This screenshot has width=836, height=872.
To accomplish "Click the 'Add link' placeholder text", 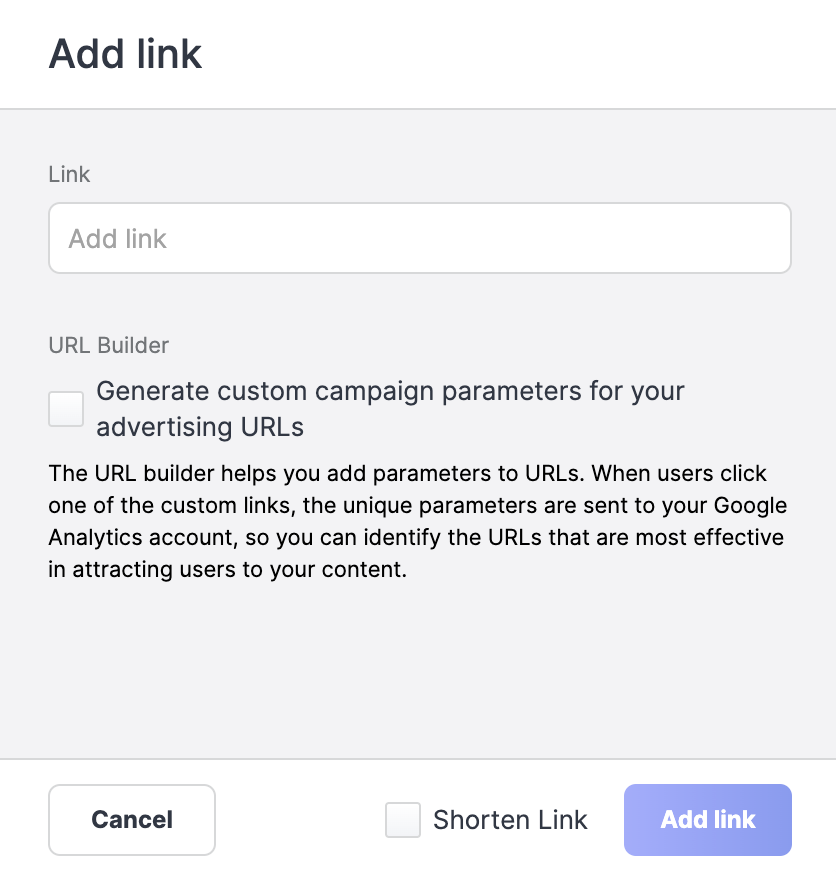I will 117,239.
